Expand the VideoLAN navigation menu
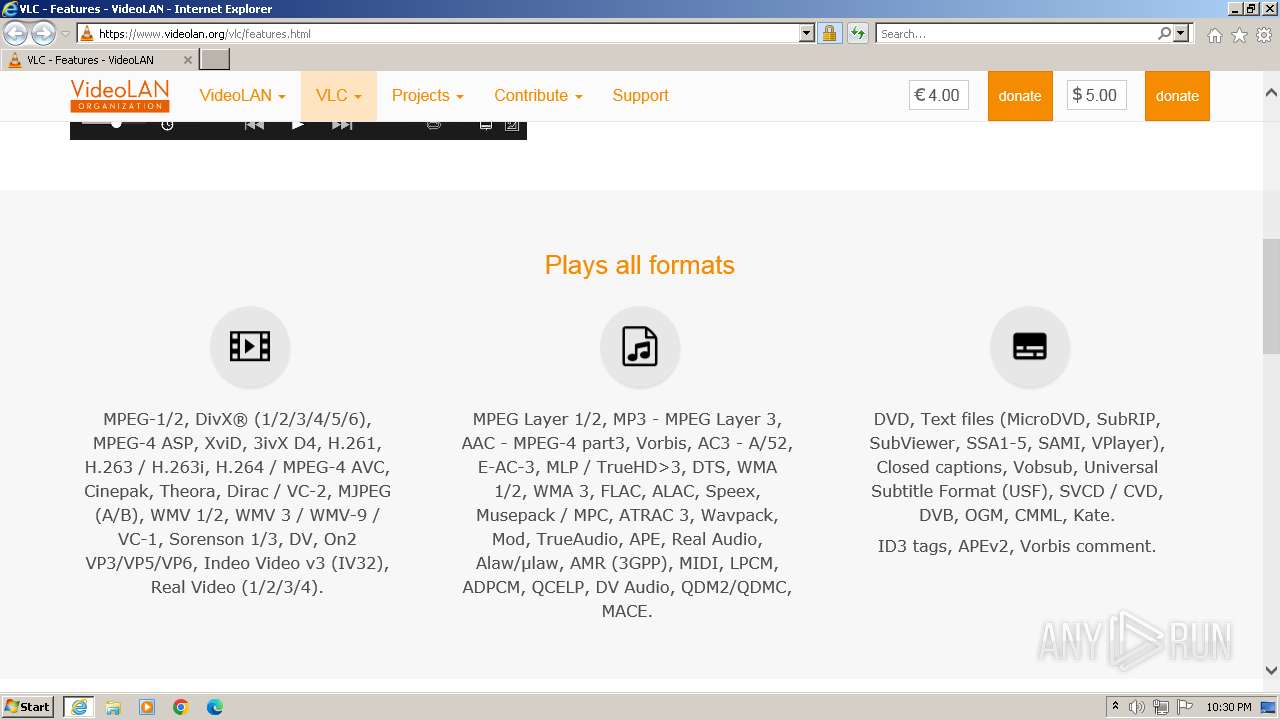1280x720 pixels. click(242, 96)
